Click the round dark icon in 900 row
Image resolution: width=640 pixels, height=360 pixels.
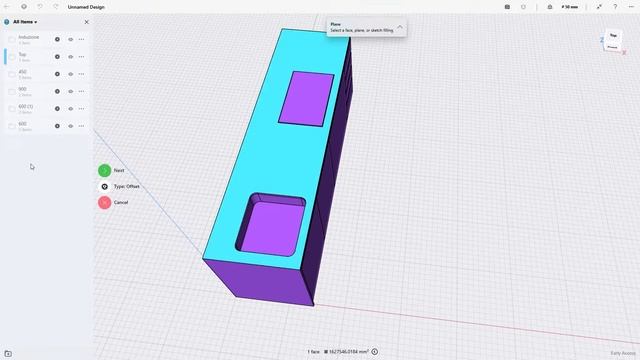pos(57,91)
